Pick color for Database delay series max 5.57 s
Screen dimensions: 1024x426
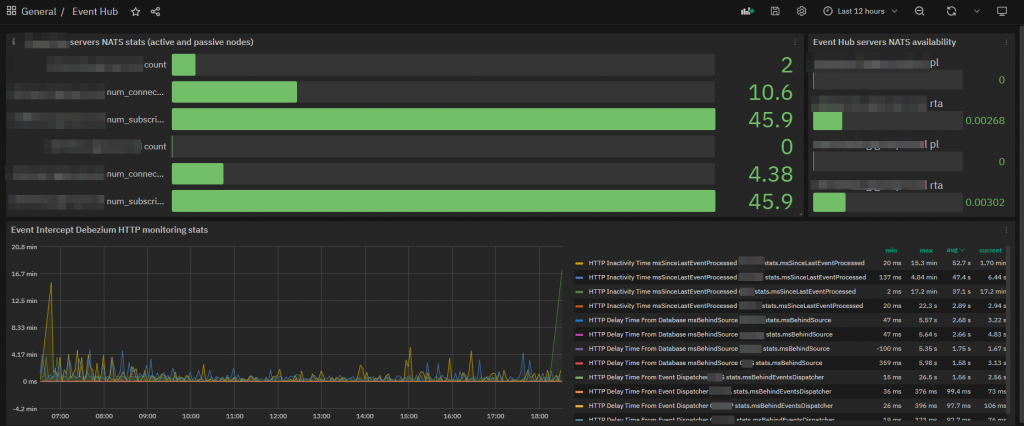tap(579, 320)
